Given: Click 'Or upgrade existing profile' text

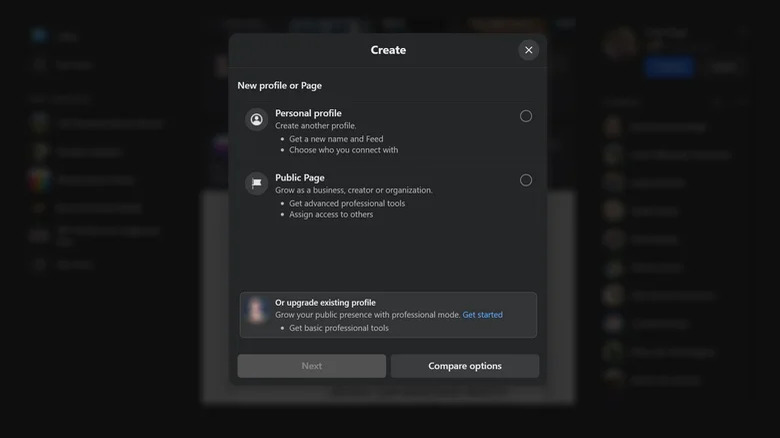Looking at the screenshot, I should coord(325,303).
